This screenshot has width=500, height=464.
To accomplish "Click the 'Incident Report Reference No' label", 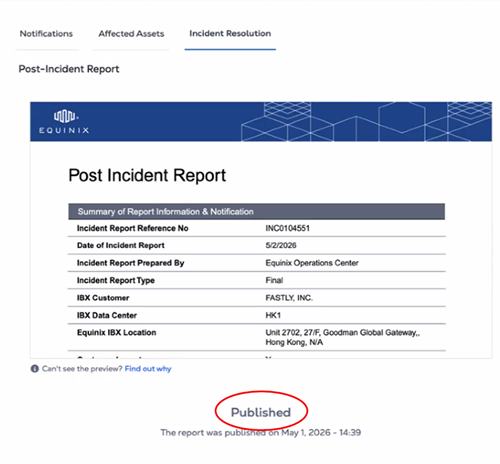I will click(133, 228).
